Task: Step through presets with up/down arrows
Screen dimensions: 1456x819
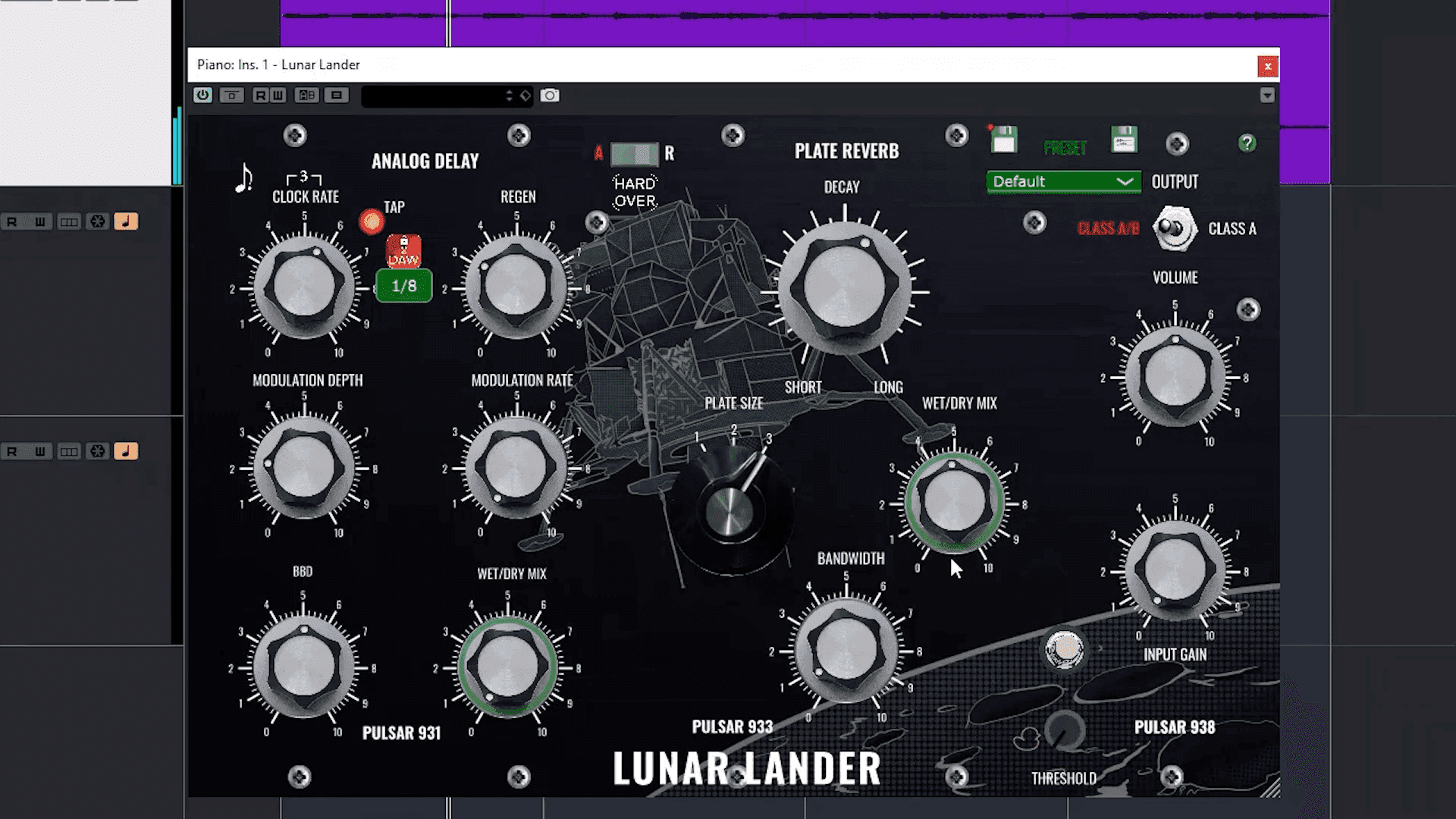Action: 510,96
